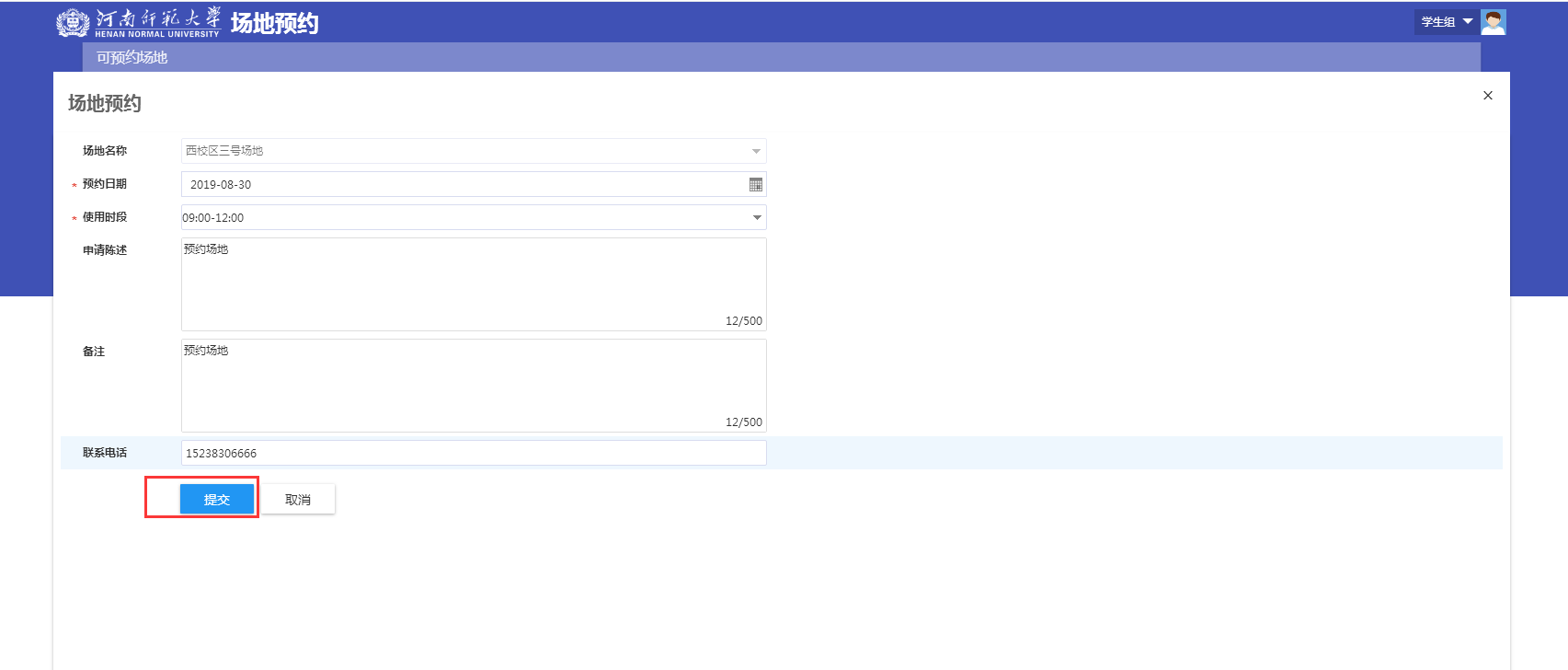Click the Henan Normal University emblem logo
The width and height of the screenshot is (1568, 670).
tap(73, 22)
